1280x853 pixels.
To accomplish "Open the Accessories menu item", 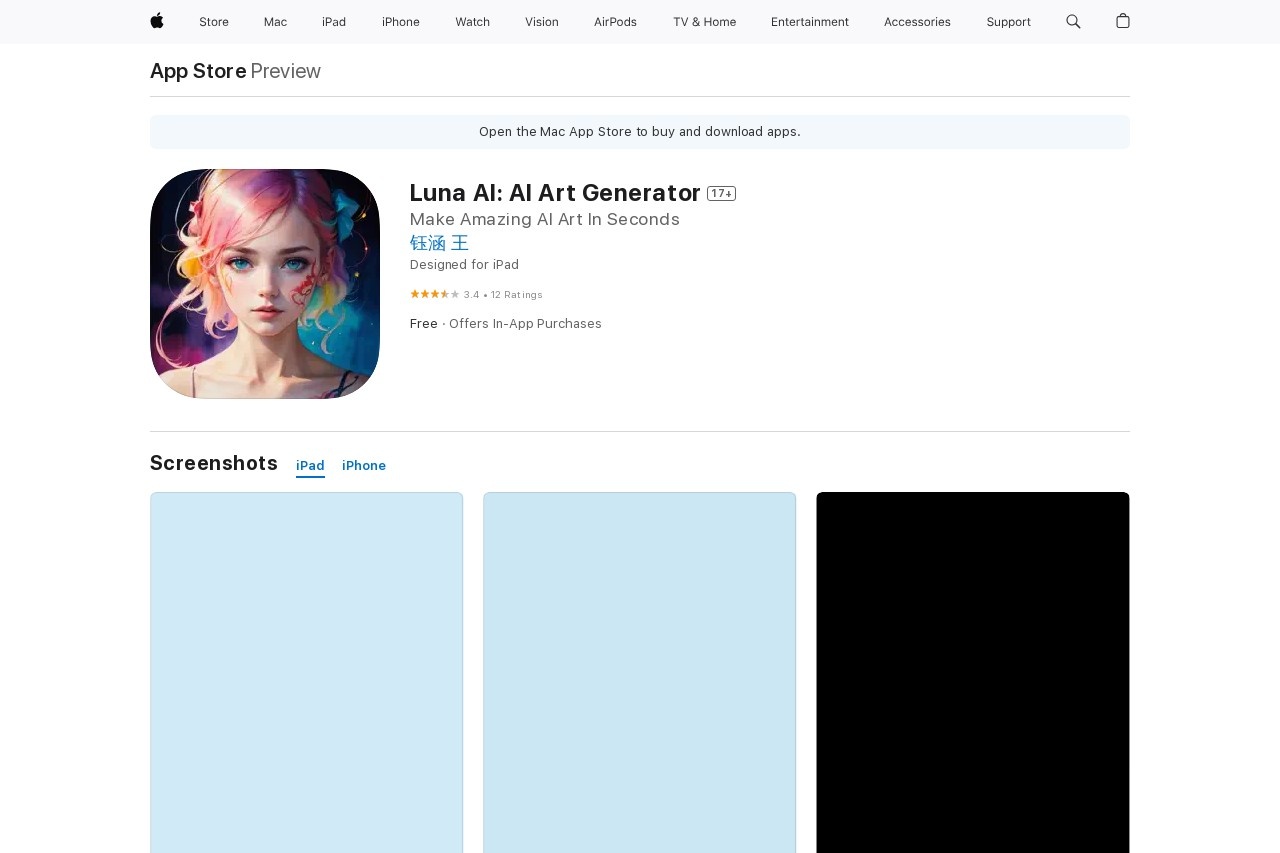I will (917, 22).
